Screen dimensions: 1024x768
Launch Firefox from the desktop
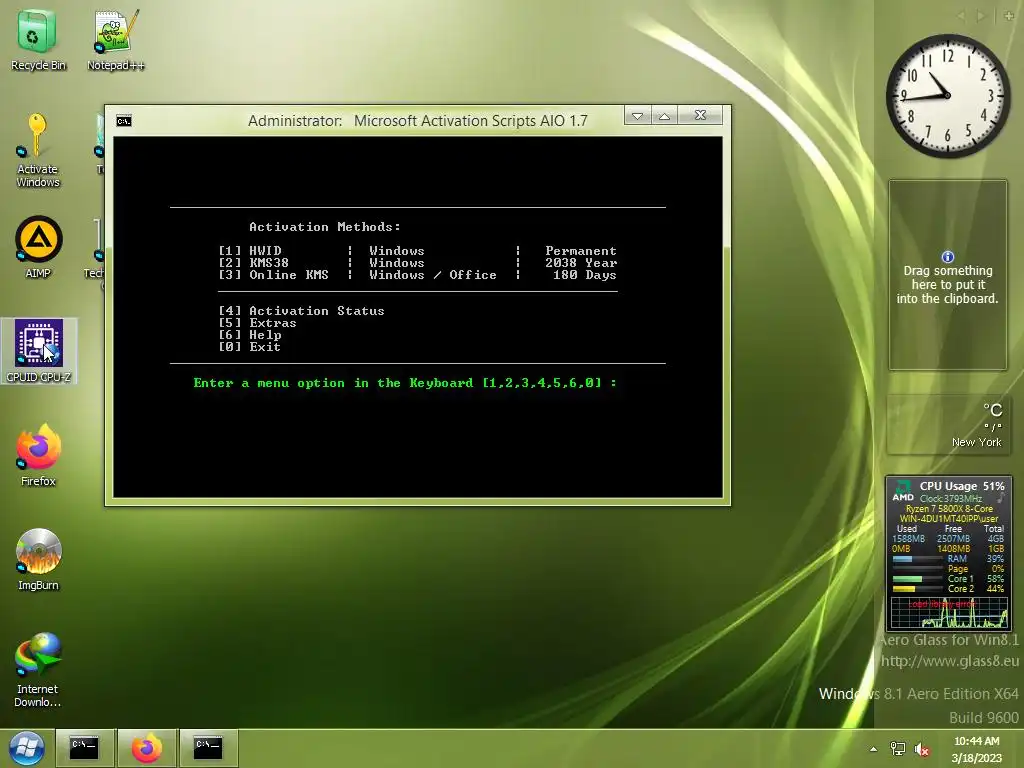click(x=38, y=455)
